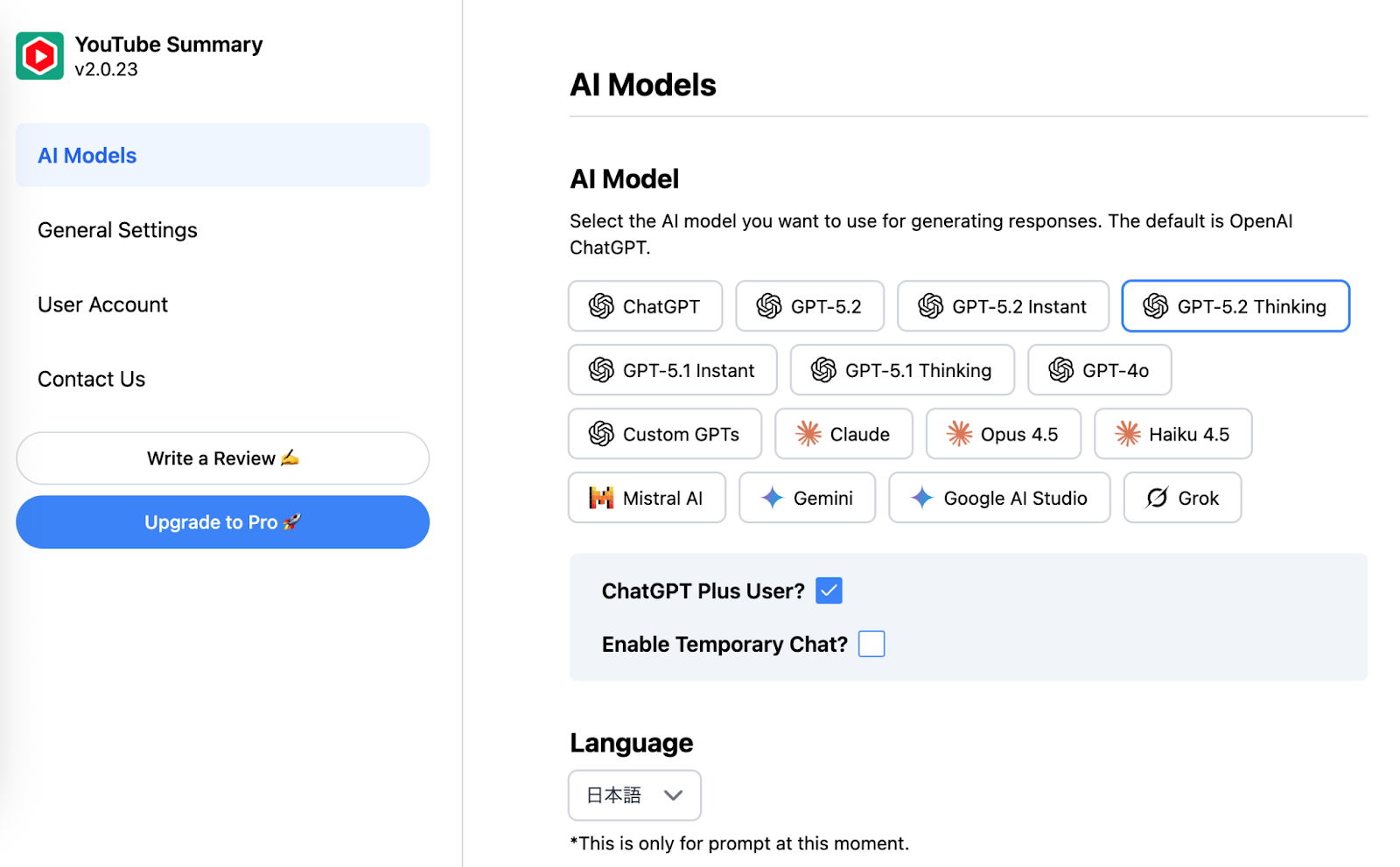
Task: Choose the Claude model
Action: tap(843, 434)
